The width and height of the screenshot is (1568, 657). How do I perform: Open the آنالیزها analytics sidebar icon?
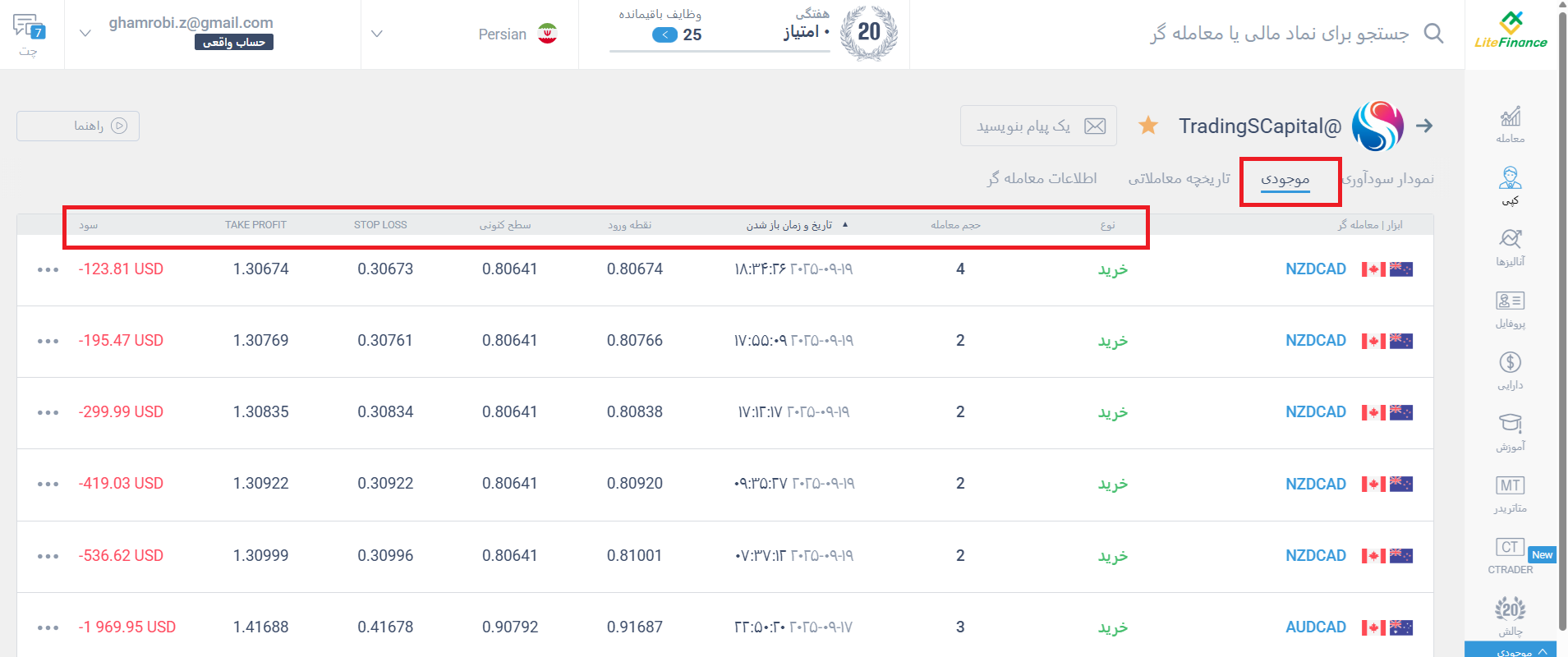pos(1510,248)
